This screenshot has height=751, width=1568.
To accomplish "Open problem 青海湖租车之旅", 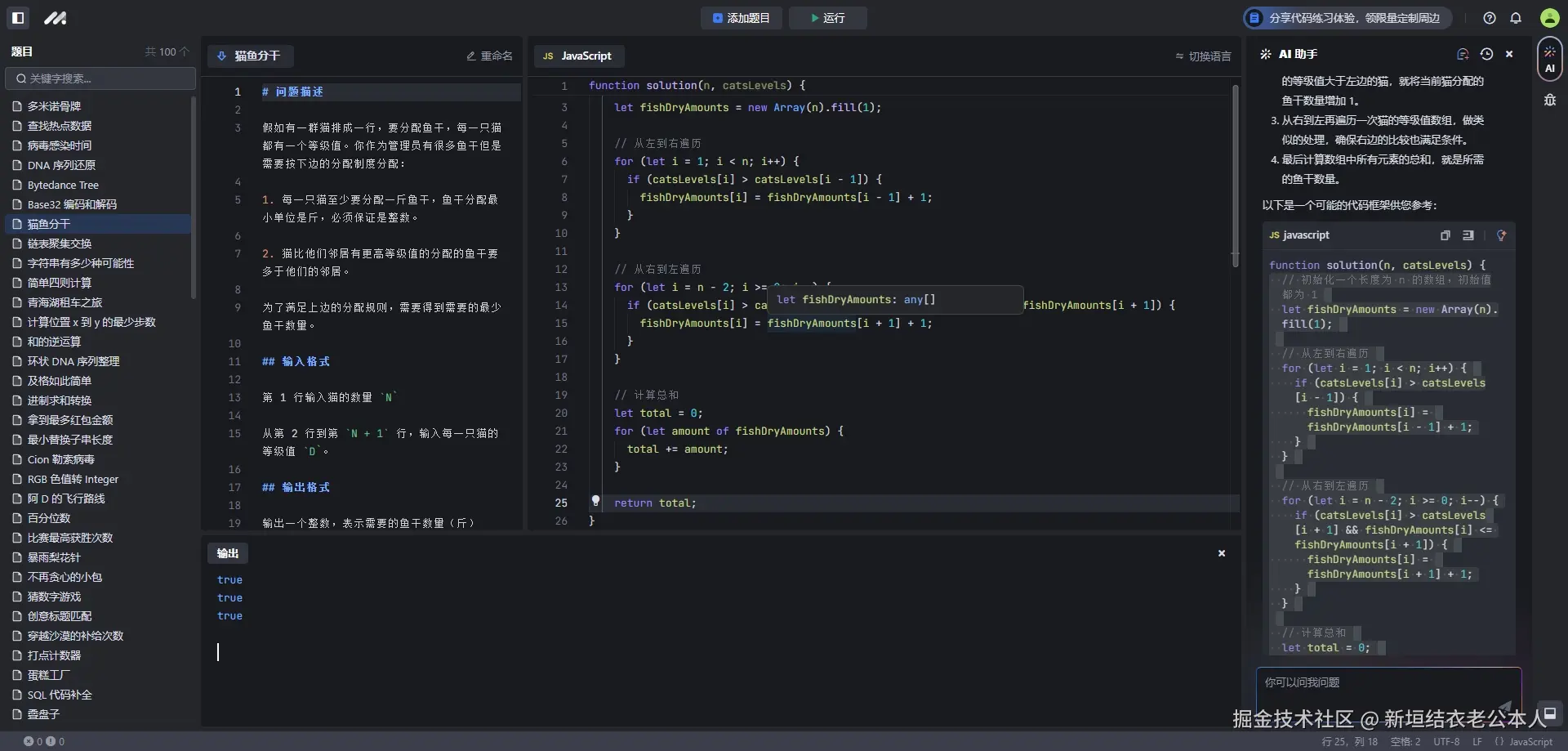I will [x=98, y=302].
